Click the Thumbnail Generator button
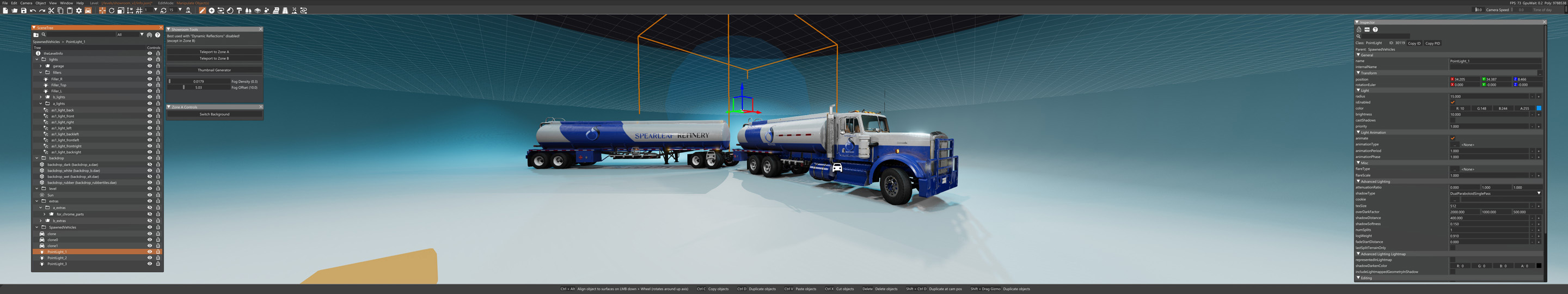The width and height of the screenshot is (1568, 294). coord(215,70)
